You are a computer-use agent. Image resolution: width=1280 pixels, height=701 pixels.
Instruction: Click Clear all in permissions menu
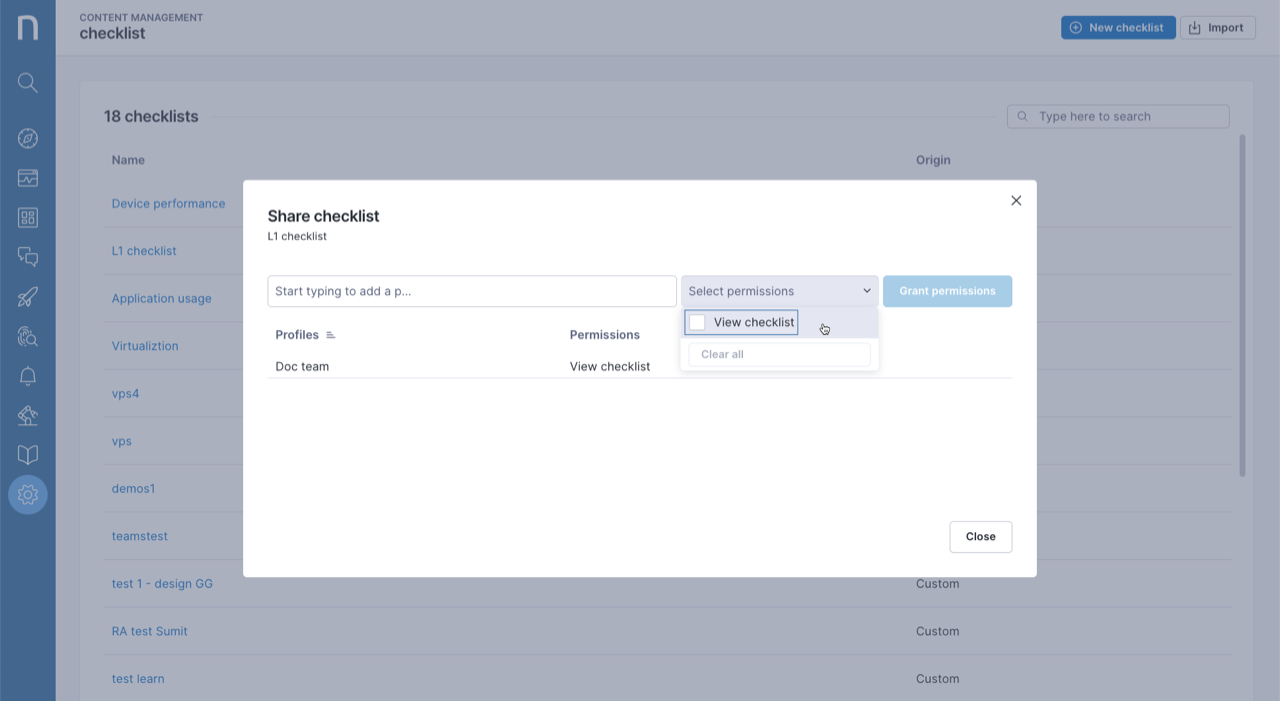722,354
